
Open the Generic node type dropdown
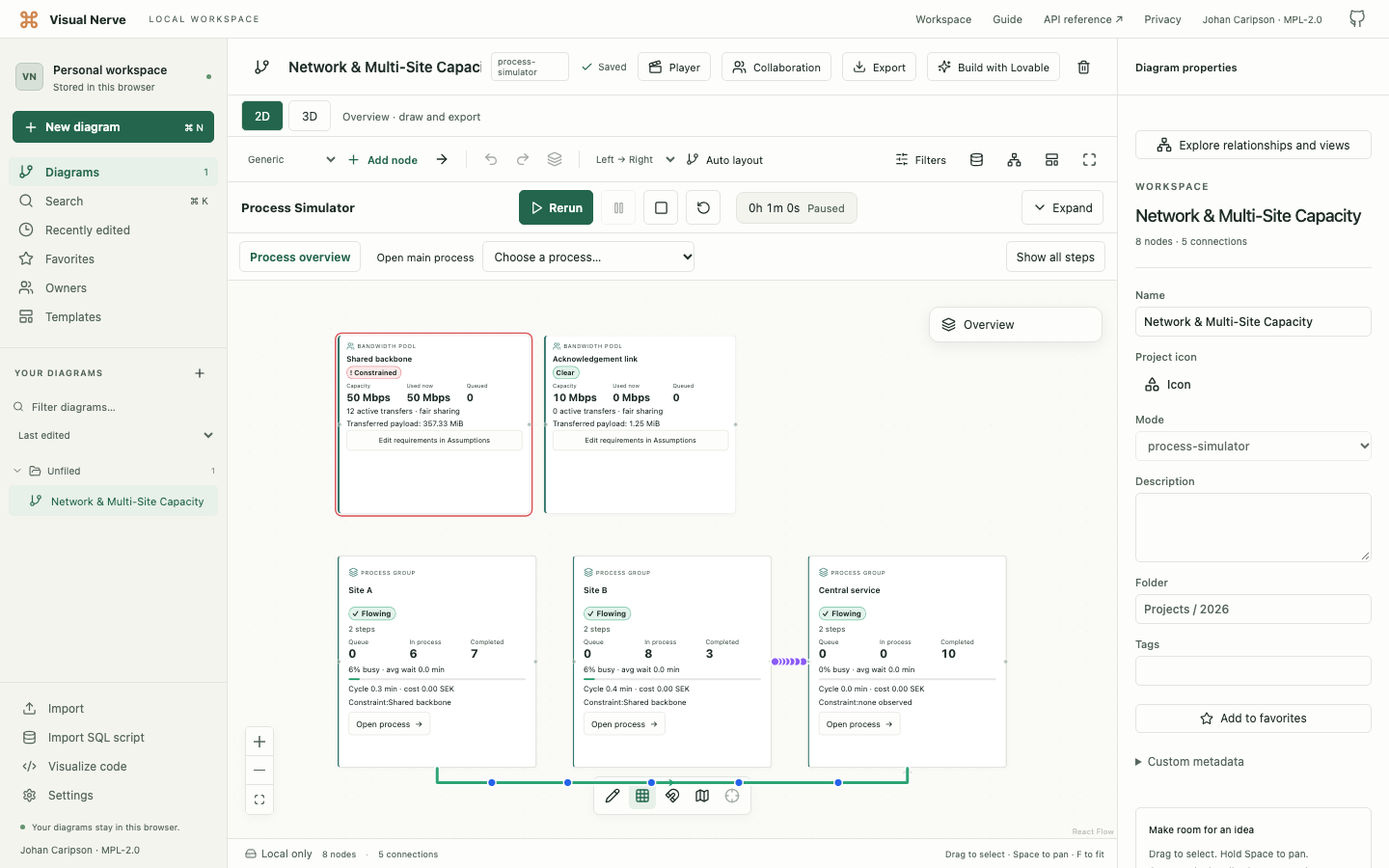(x=289, y=160)
